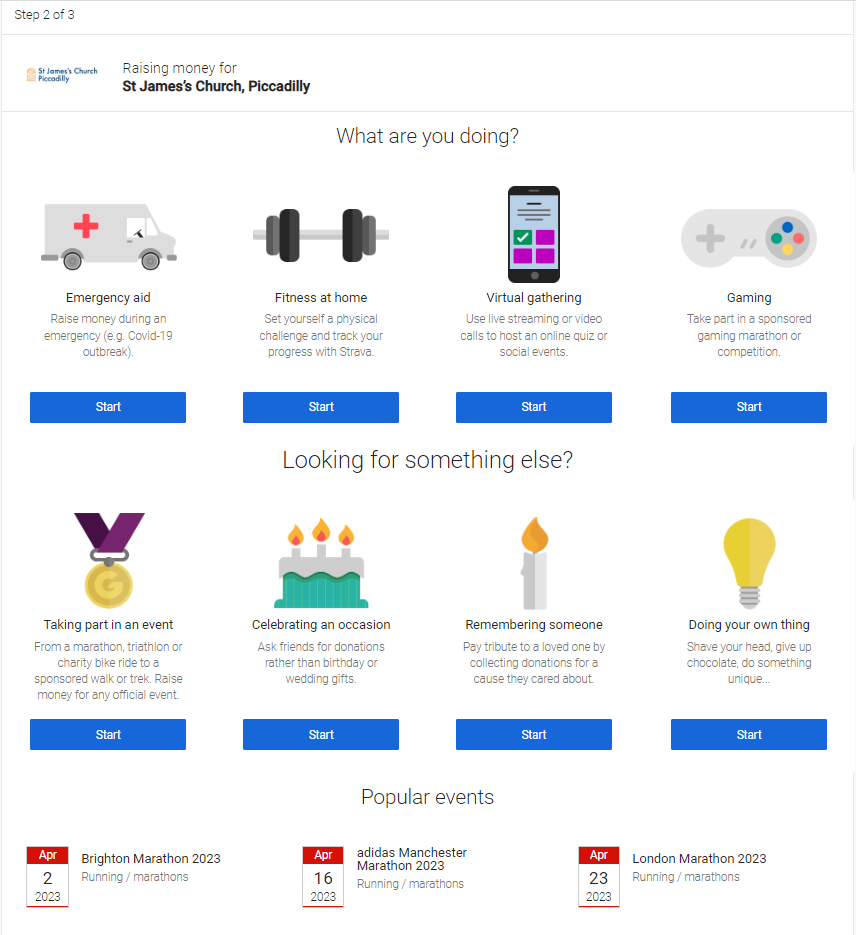Start the Celebrating an occasion fundraiser
This screenshot has height=935, width=856.
tap(321, 735)
